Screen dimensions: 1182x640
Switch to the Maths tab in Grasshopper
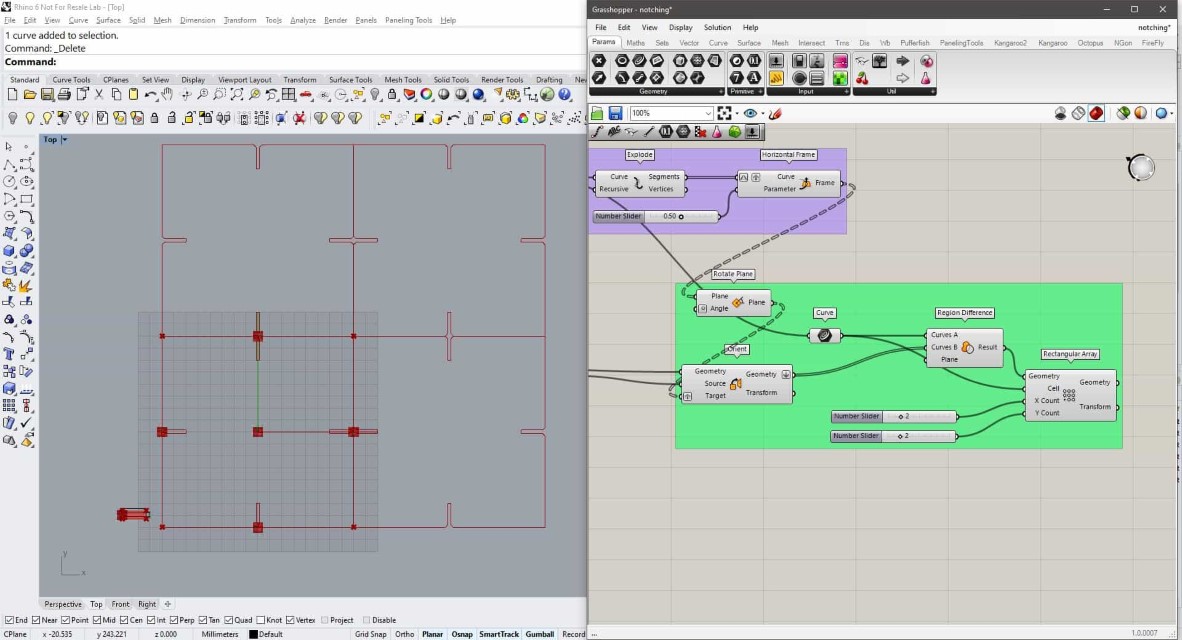pos(635,43)
